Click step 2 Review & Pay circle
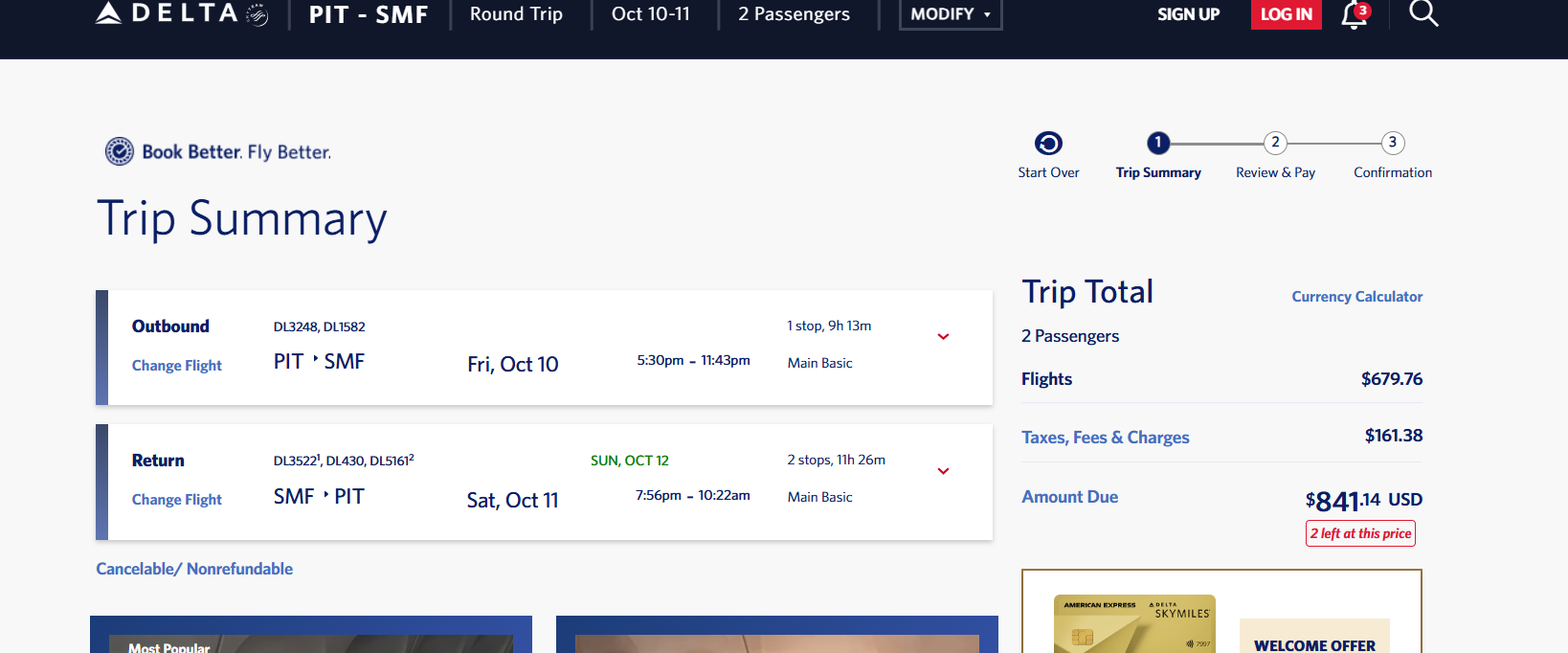The image size is (1568, 653). 1275,143
